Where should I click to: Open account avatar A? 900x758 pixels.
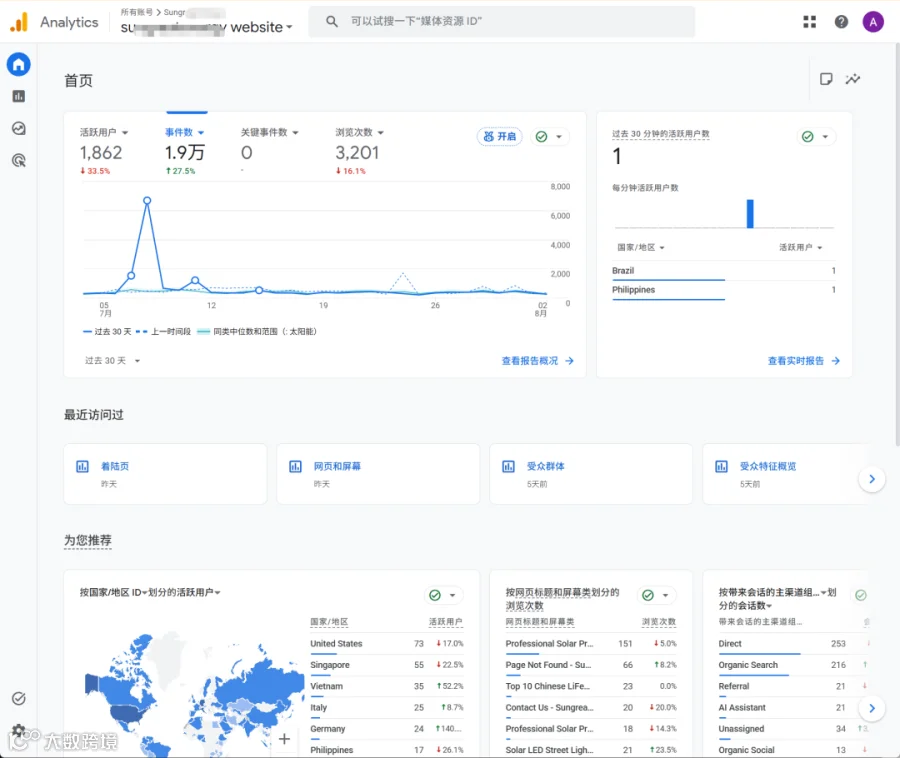(x=872, y=22)
